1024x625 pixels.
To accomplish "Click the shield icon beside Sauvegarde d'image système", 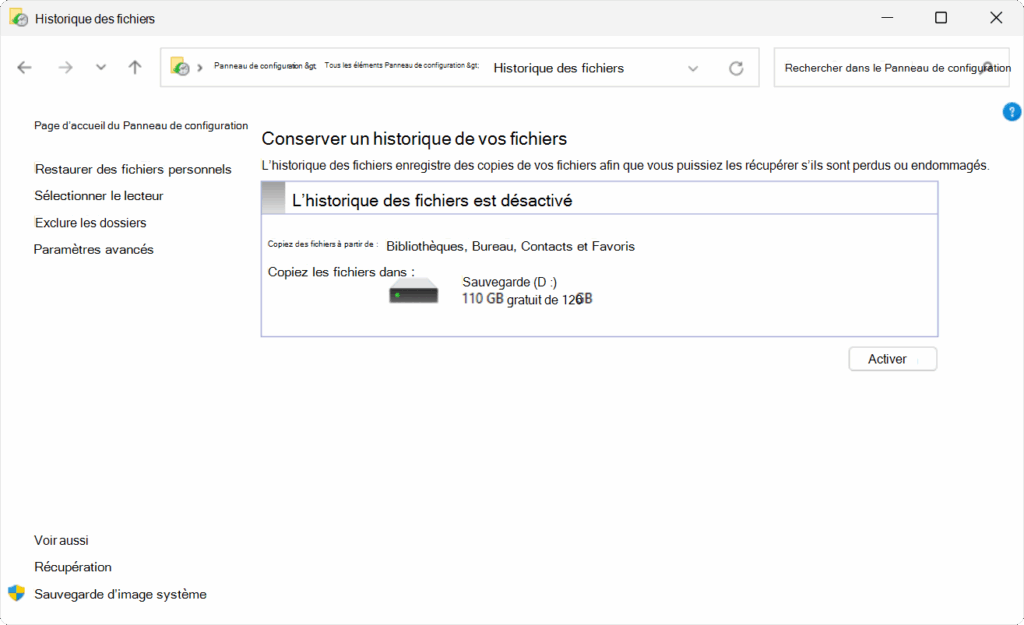I will point(17,593).
